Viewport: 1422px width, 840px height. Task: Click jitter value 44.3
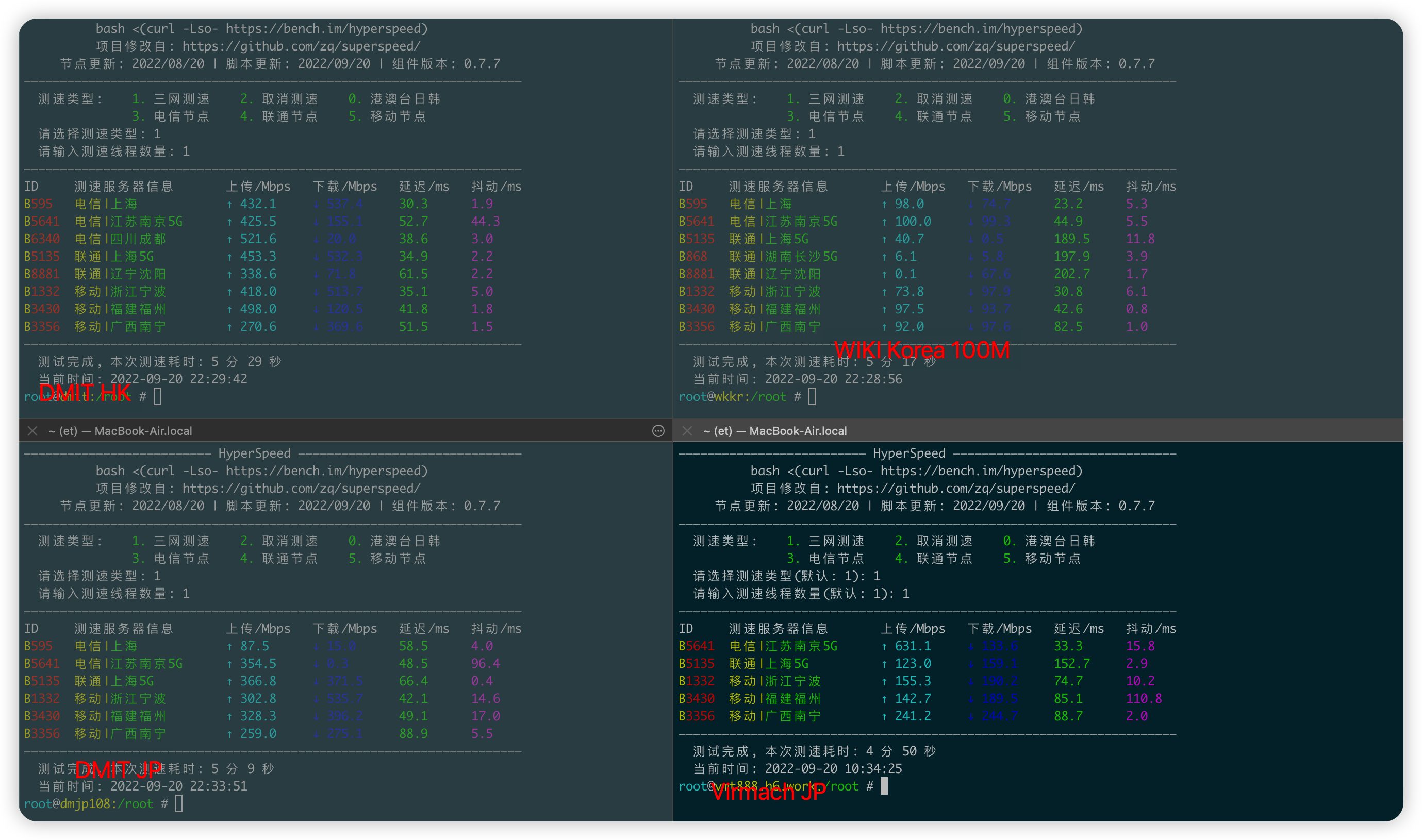485,221
